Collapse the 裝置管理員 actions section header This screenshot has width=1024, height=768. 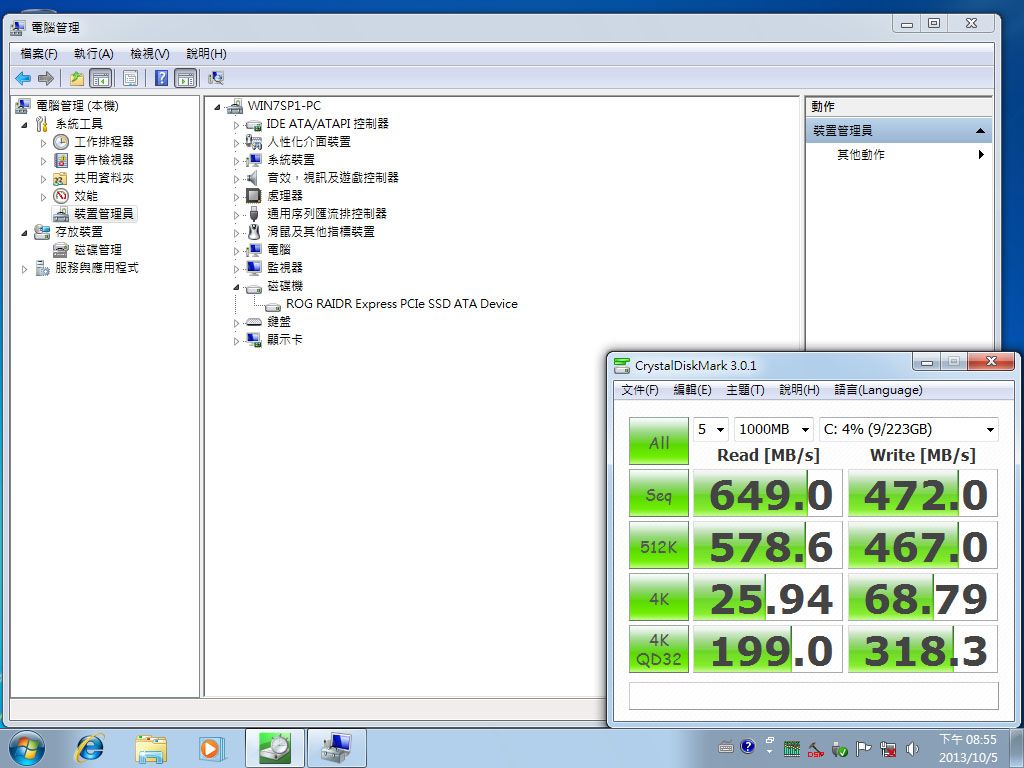(x=899, y=131)
